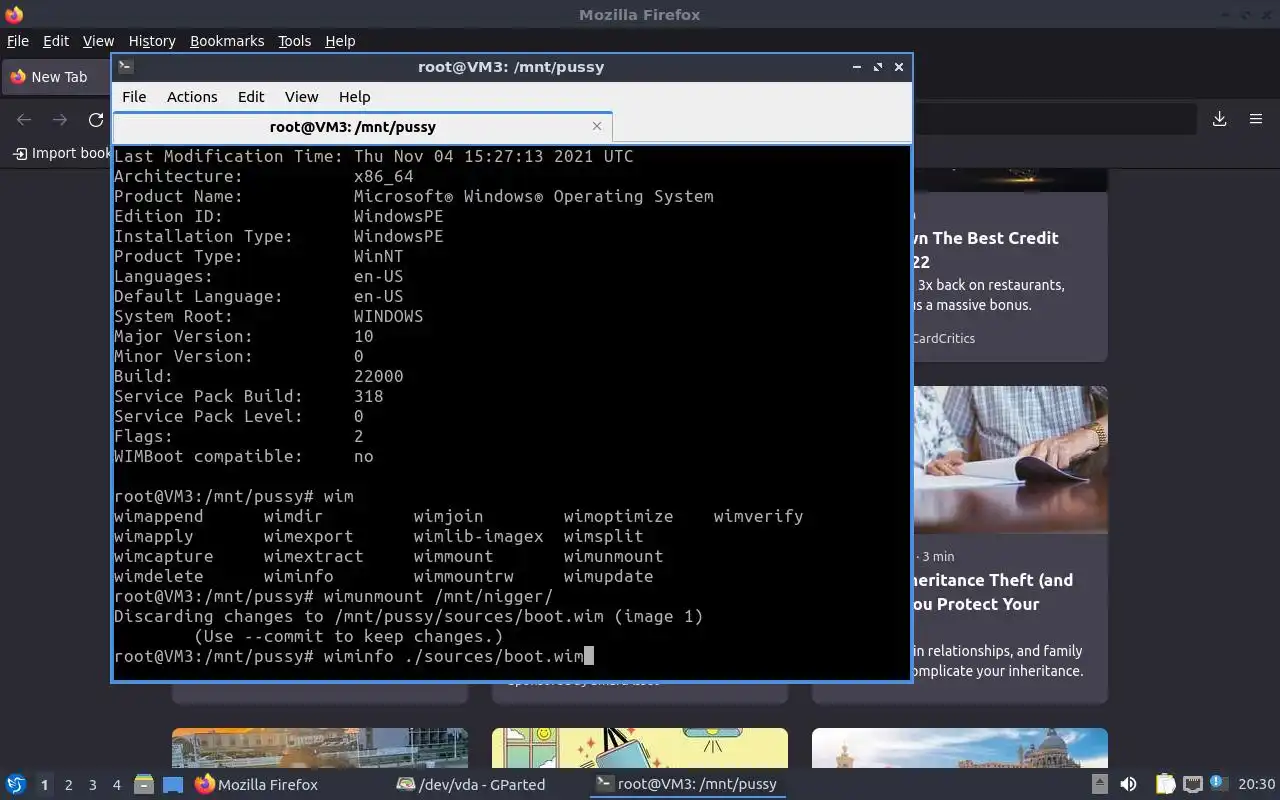Open Firefox Tools menu
Screen dimensions: 1280x800
coord(294,41)
